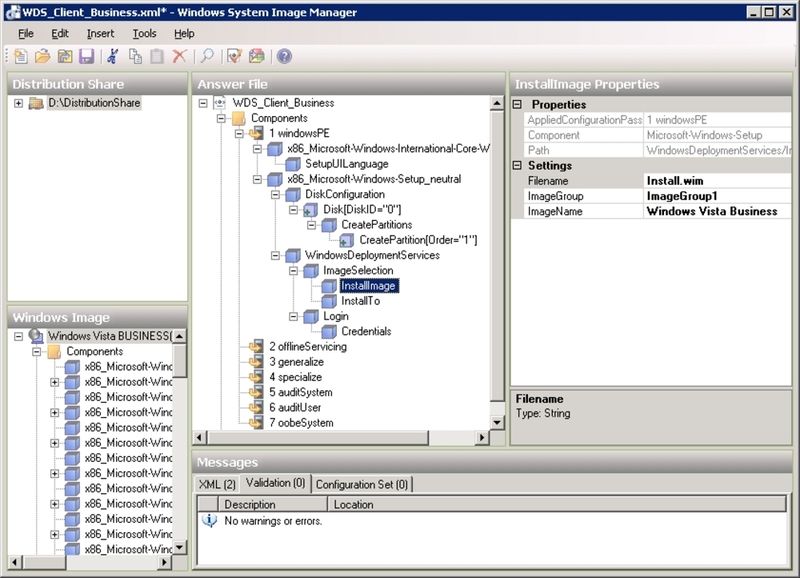
Task: Click the Cut scissors icon in the toolbar
Action: pos(113,57)
